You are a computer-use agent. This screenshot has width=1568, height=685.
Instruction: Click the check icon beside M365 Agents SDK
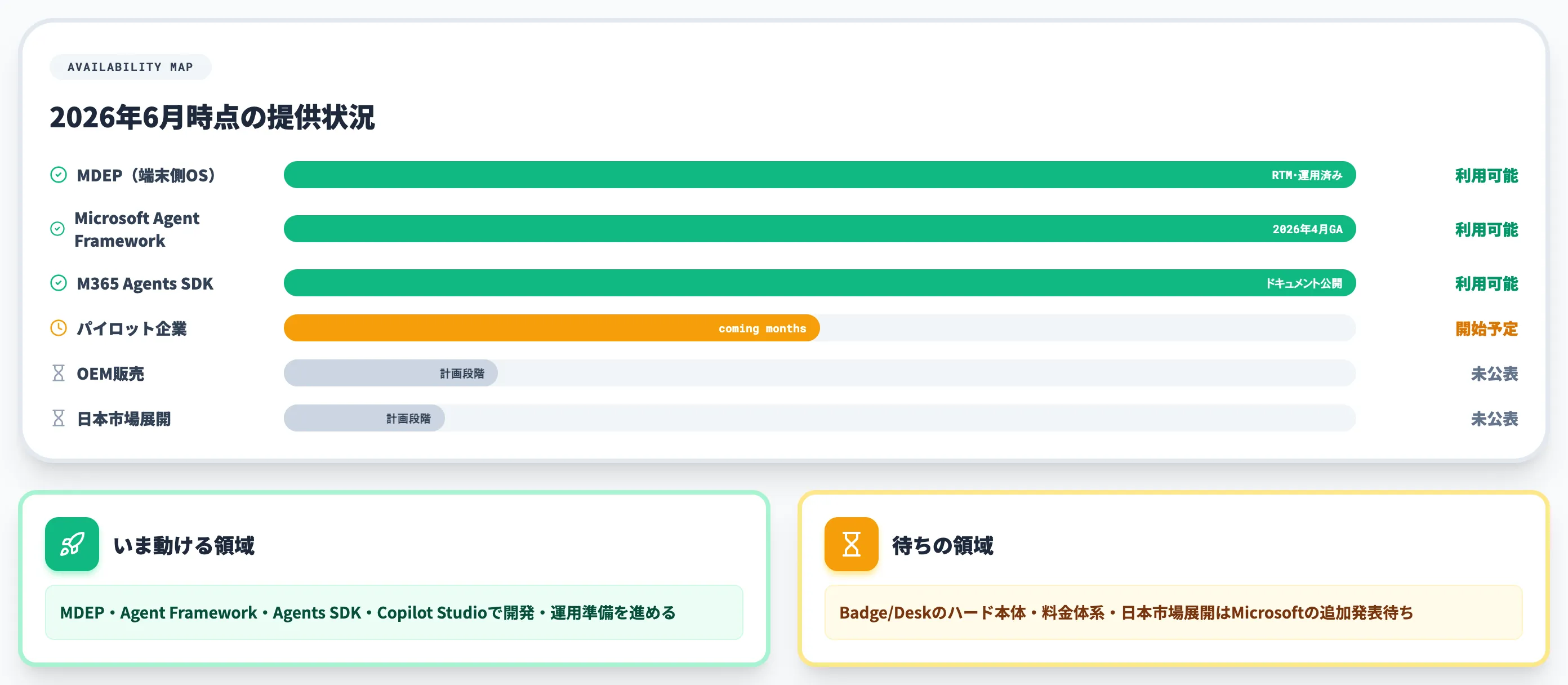click(59, 283)
